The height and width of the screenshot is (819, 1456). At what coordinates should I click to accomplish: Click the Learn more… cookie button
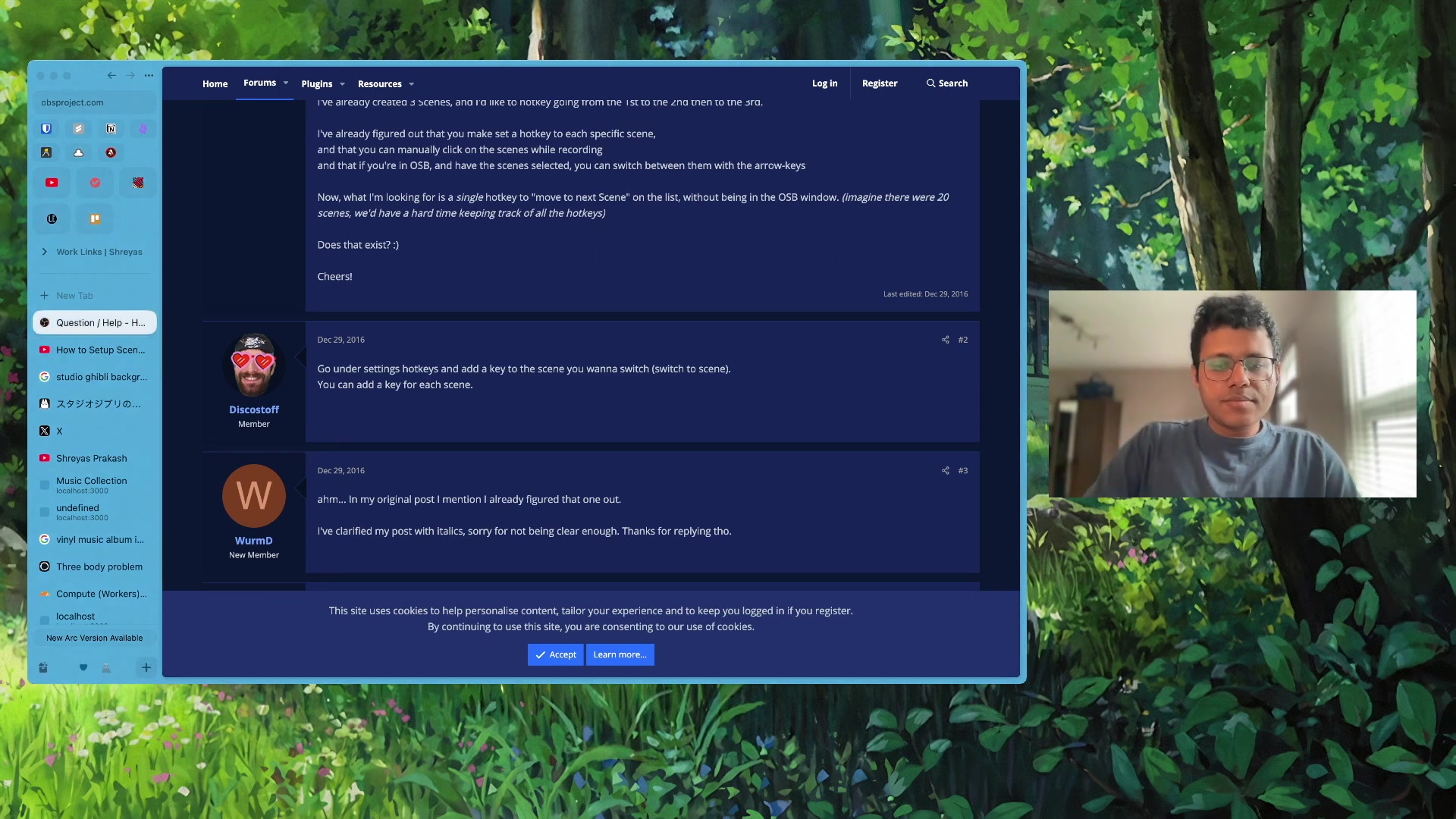[620, 654]
